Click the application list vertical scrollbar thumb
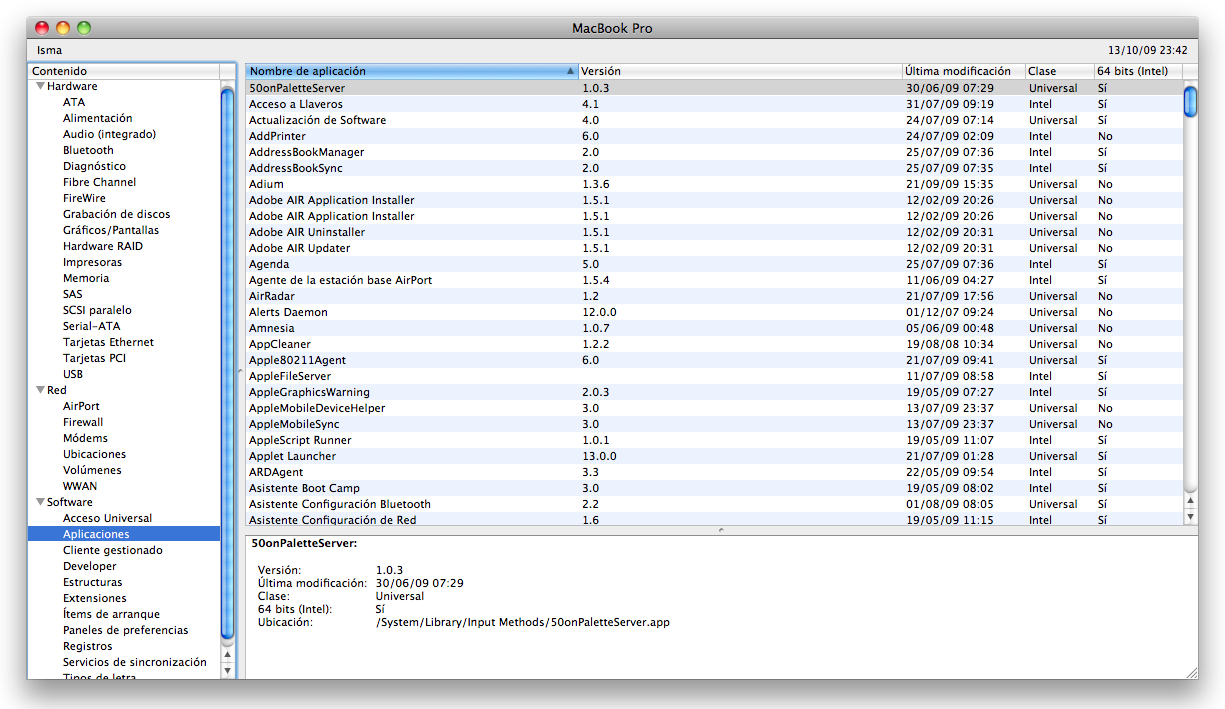Image resolution: width=1225 pixels, height=709 pixels. click(1190, 101)
